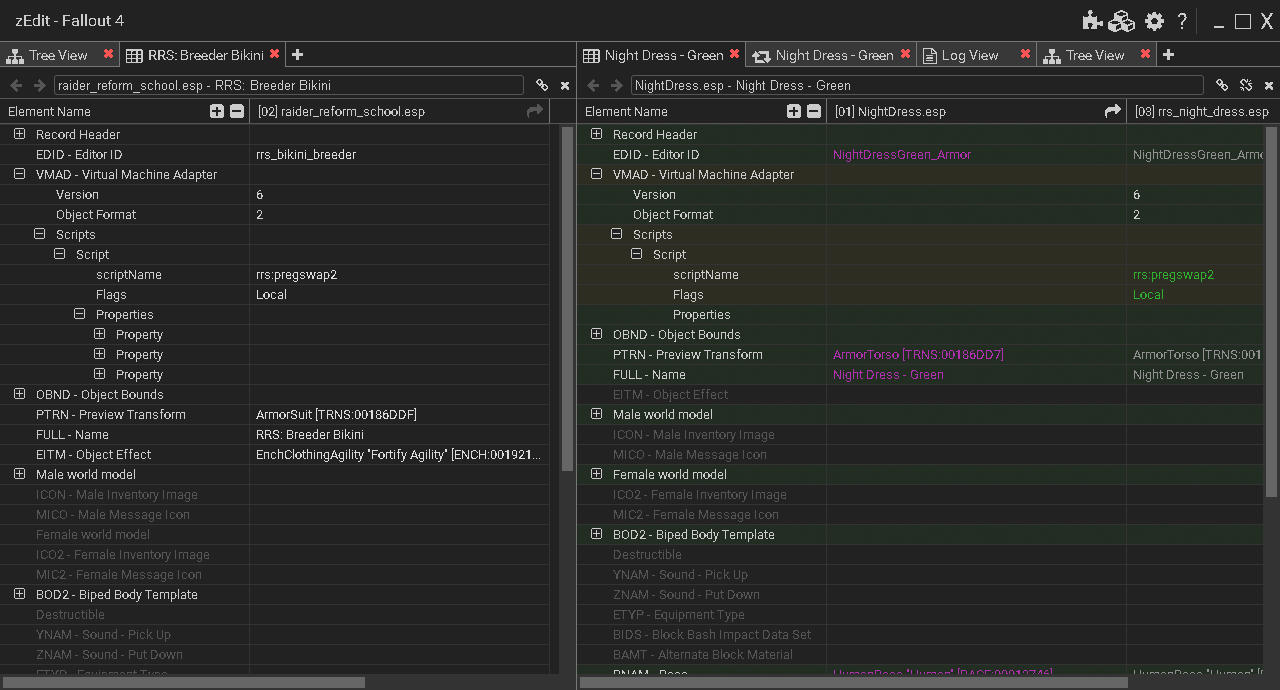
Task: Collapse Script node in right pane
Action: (636, 254)
